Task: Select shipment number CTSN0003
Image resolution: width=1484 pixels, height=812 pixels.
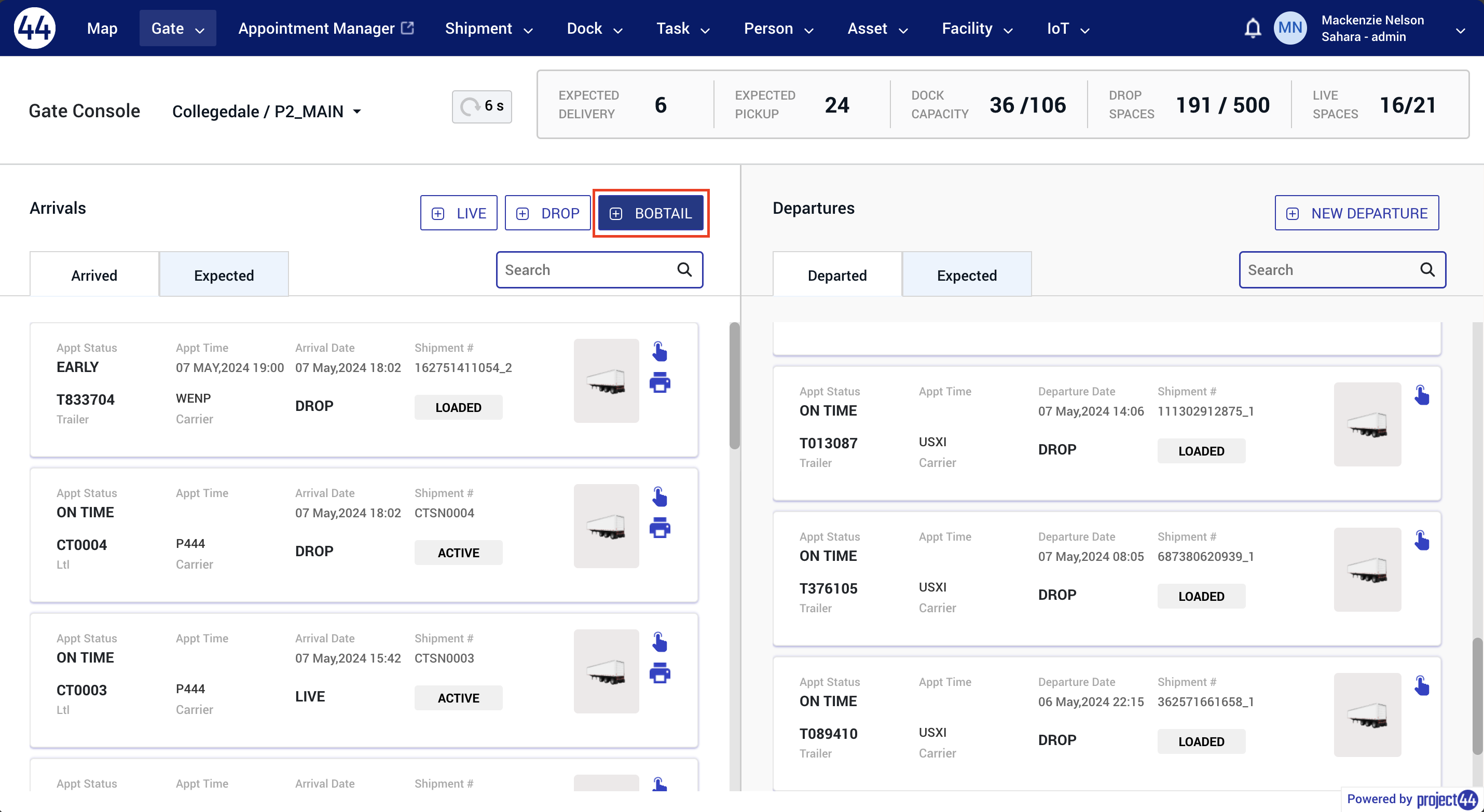Action: (444, 658)
